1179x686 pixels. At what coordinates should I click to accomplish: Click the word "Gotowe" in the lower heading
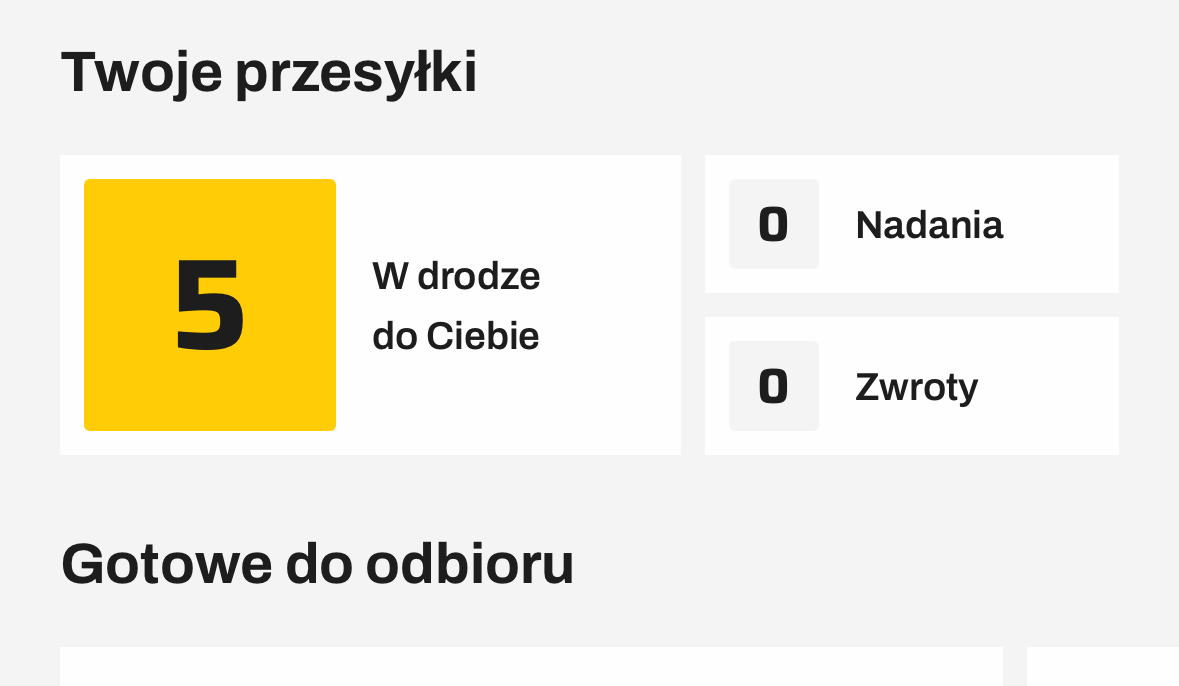click(166, 564)
